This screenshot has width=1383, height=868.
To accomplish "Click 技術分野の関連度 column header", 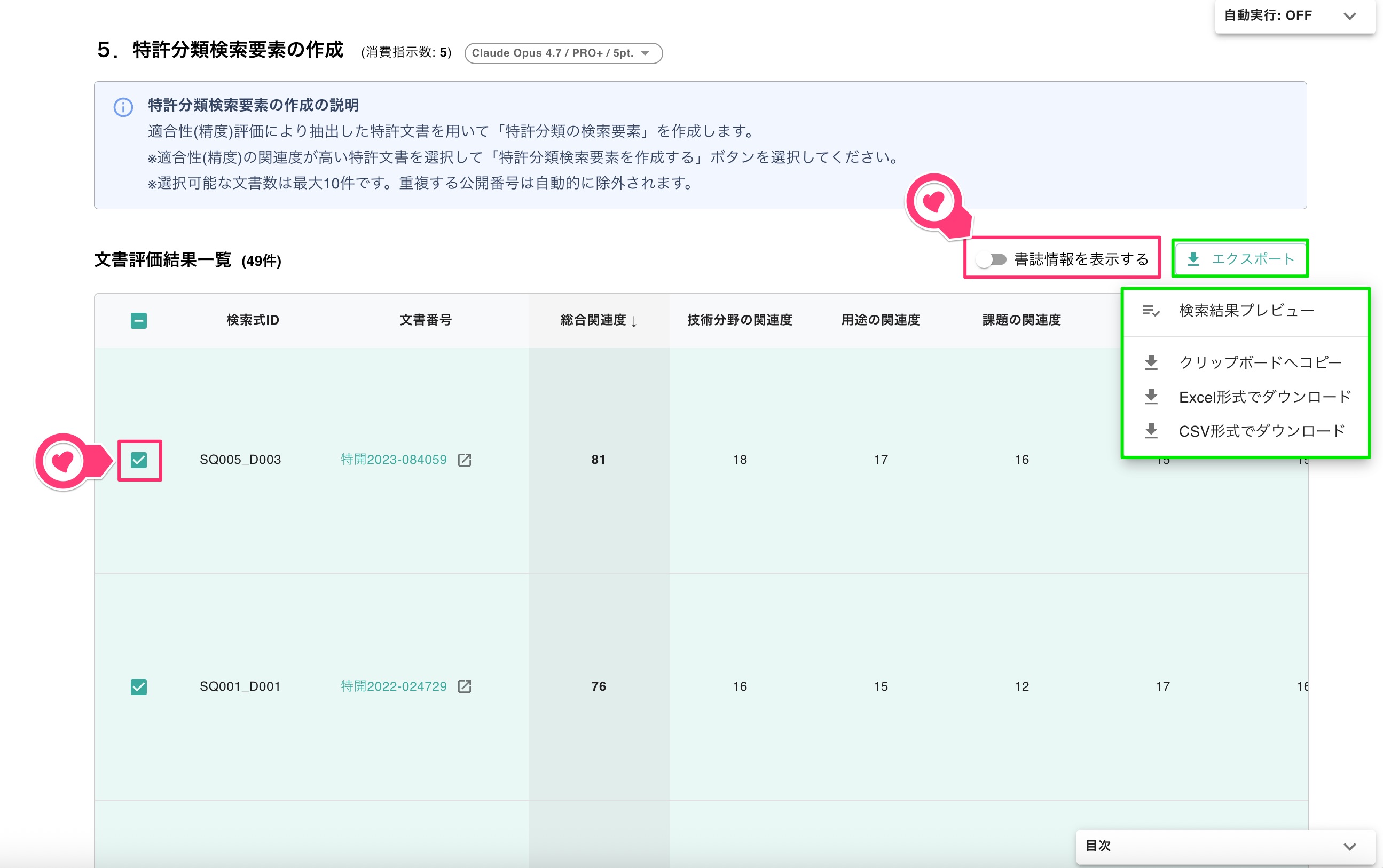I will point(740,320).
